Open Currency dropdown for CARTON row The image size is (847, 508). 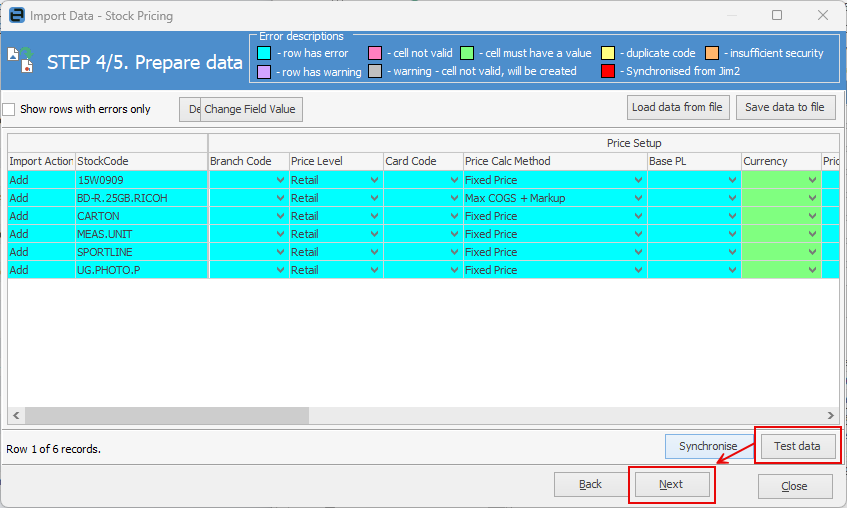pyautogui.click(x=812, y=216)
